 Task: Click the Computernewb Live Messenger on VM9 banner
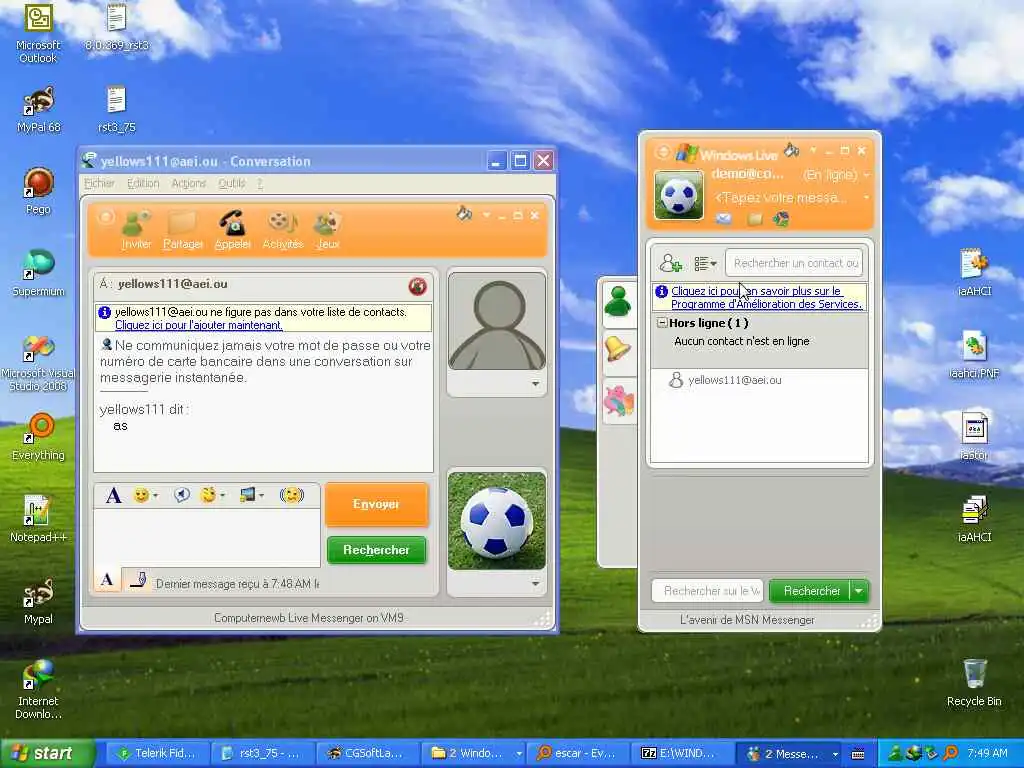[308, 618]
